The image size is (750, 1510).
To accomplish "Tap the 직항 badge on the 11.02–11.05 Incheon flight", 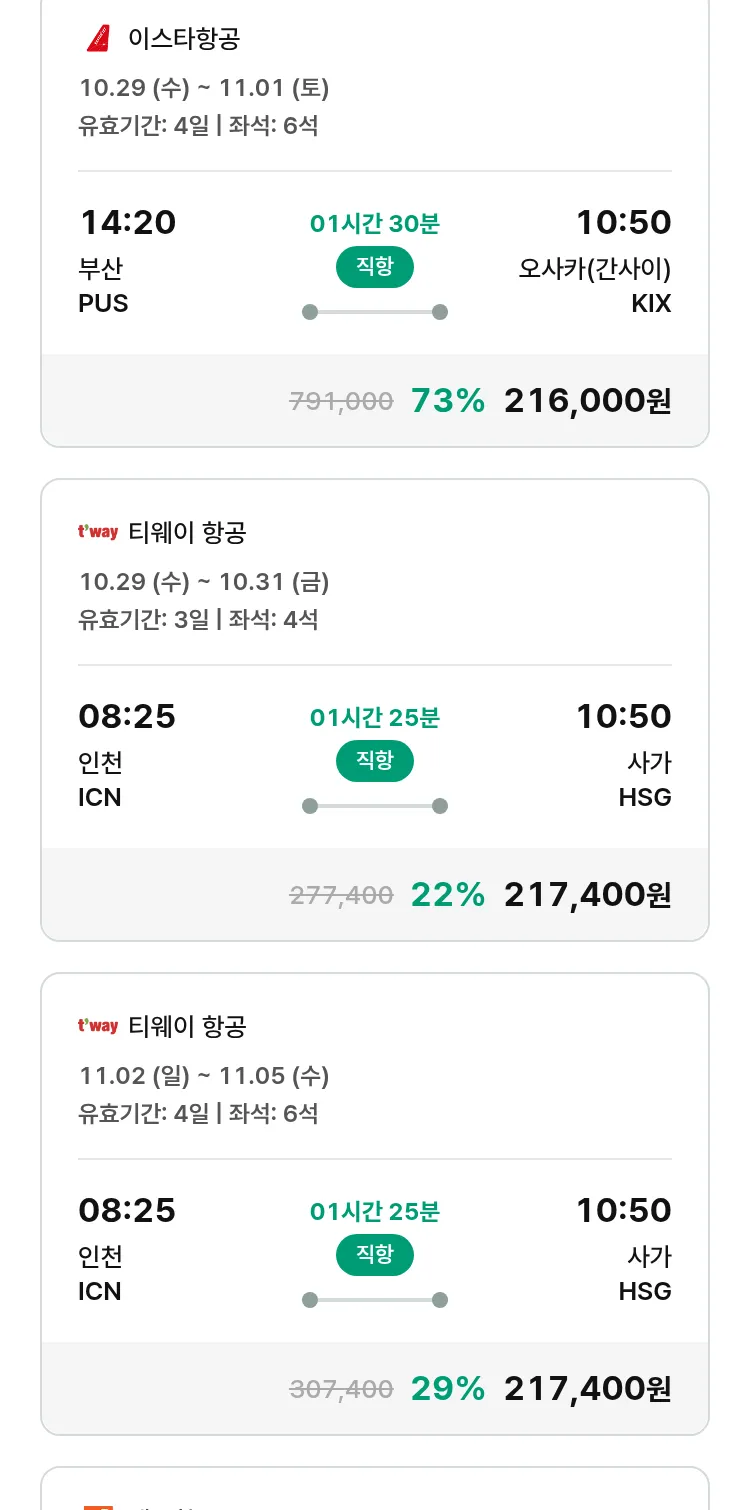I will coord(375,1255).
